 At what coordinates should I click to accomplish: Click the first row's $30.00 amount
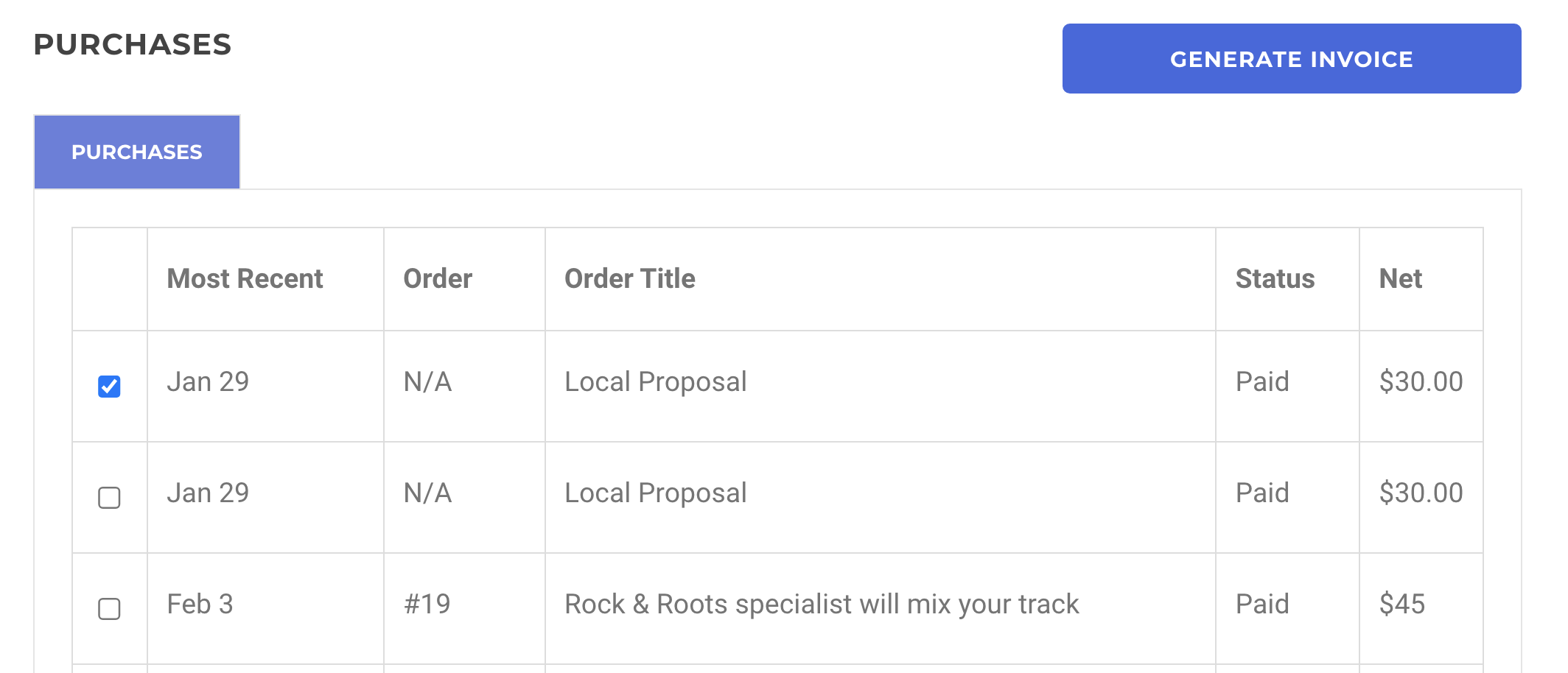pos(1421,381)
